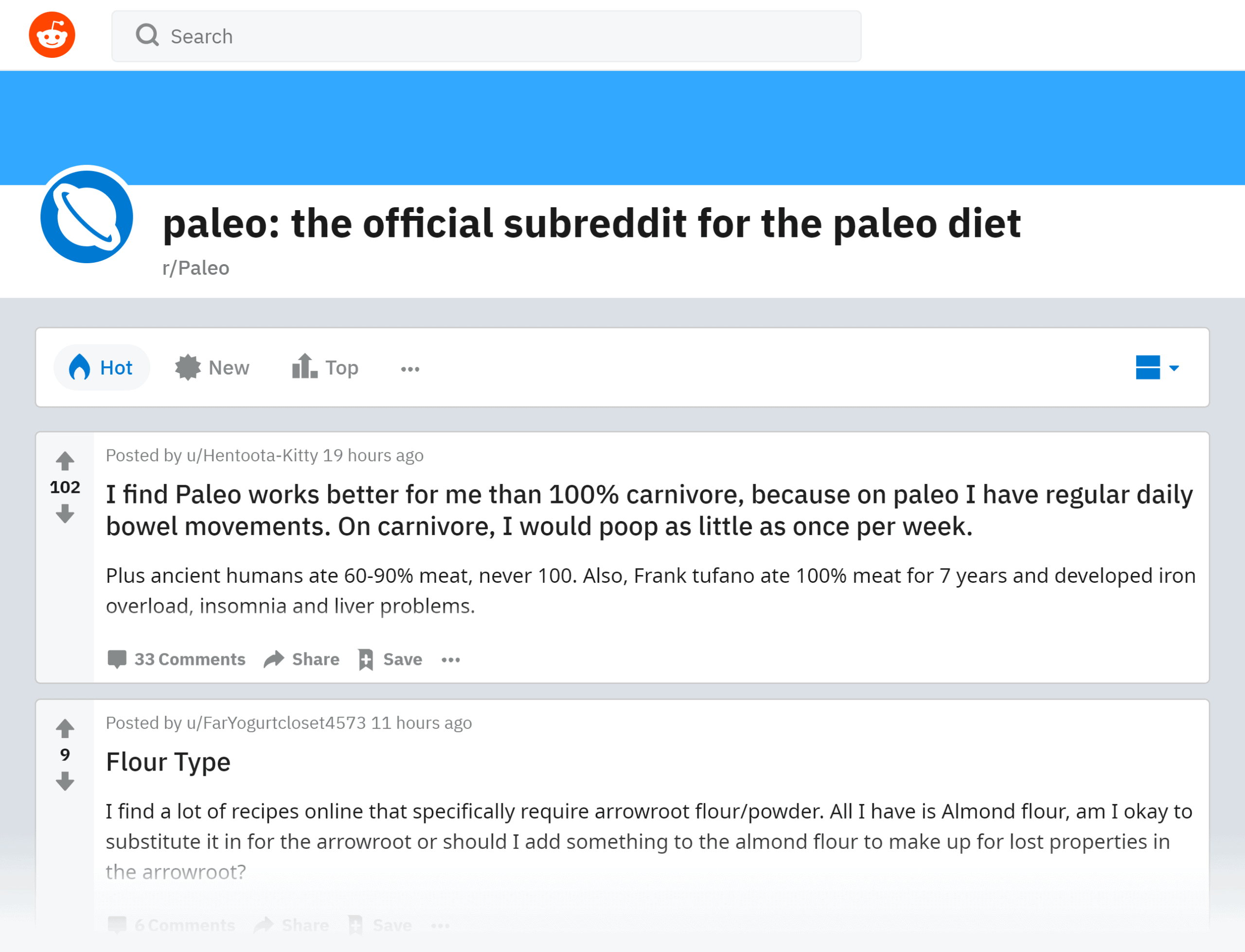Downvote the carnivore bowel movements post
The image size is (1245, 952).
point(65,515)
